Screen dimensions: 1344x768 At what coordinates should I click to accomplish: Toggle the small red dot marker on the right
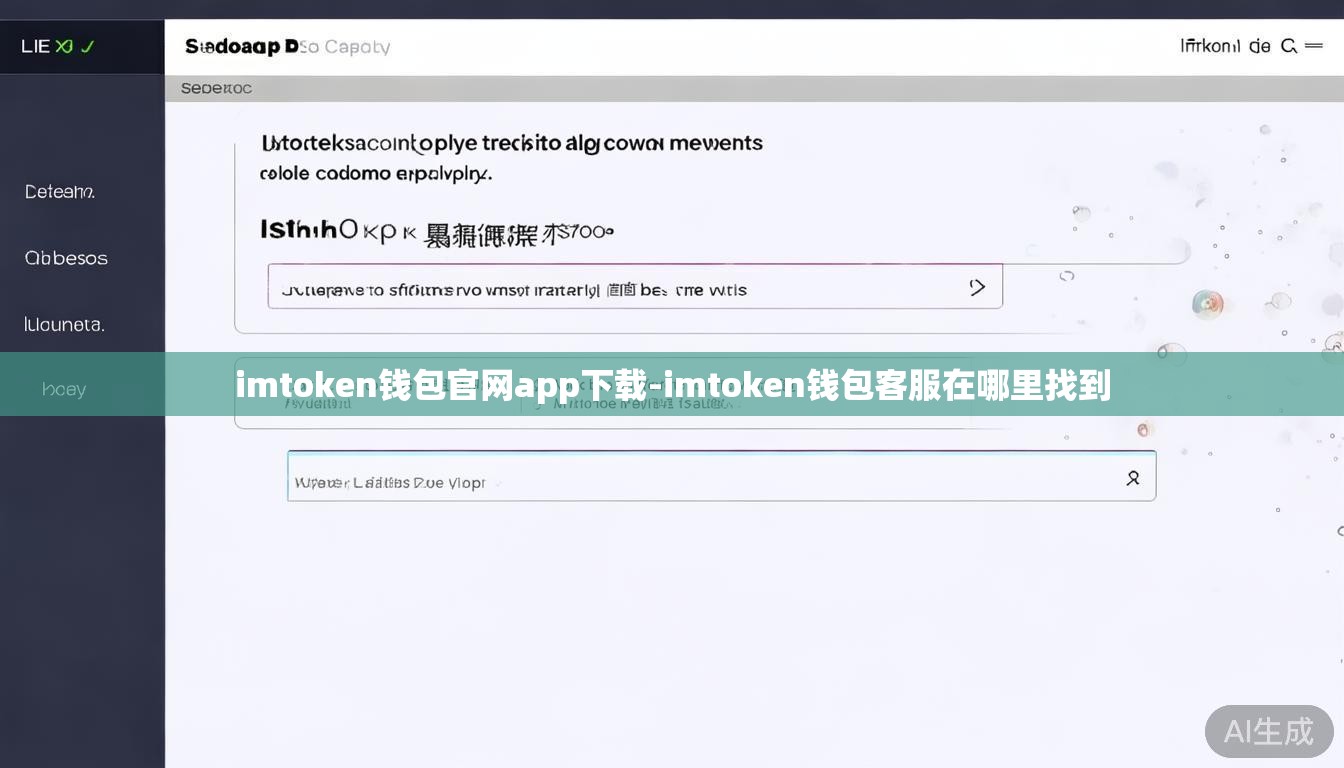click(x=1144, y=428)
